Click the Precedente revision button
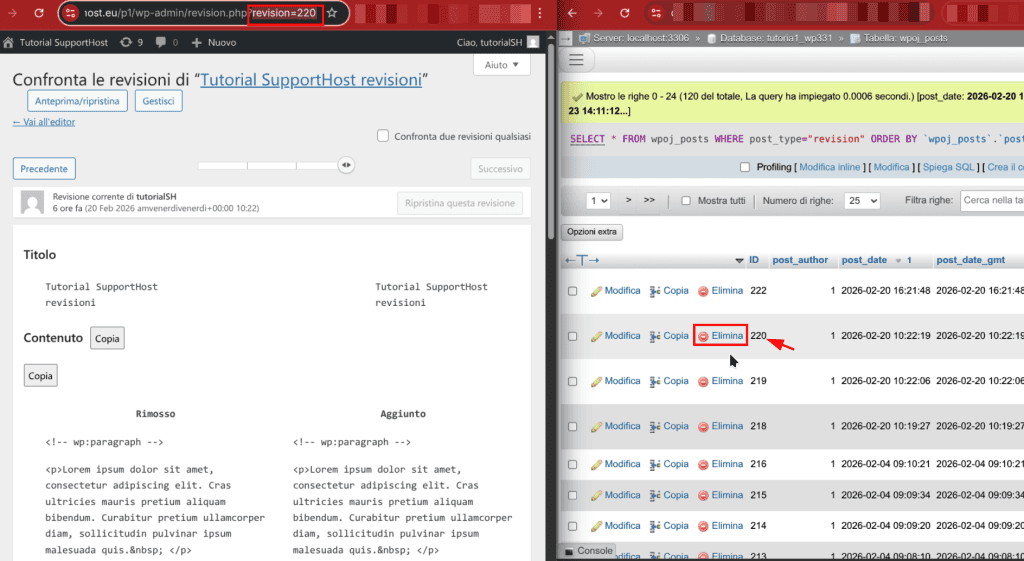 tap(44, 168)
